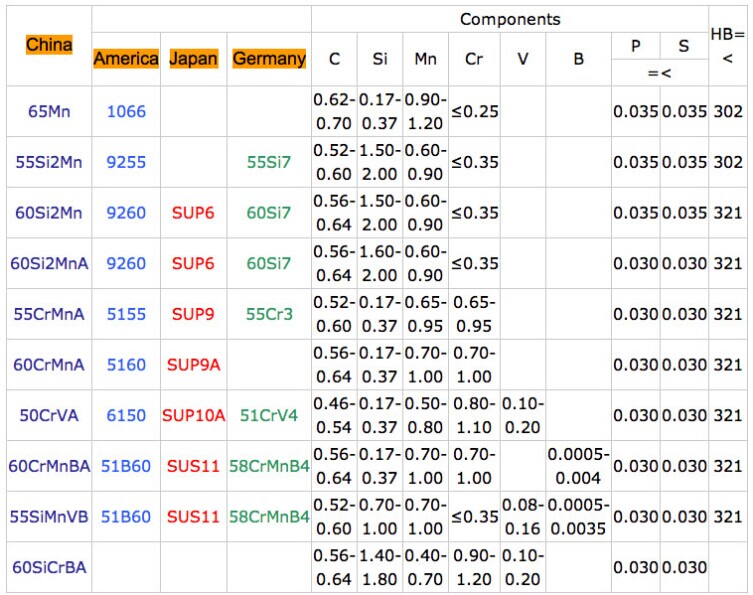753x595 pixels.
Task: Open the German grade 51CrV4
Action: [x=269, y=415]
